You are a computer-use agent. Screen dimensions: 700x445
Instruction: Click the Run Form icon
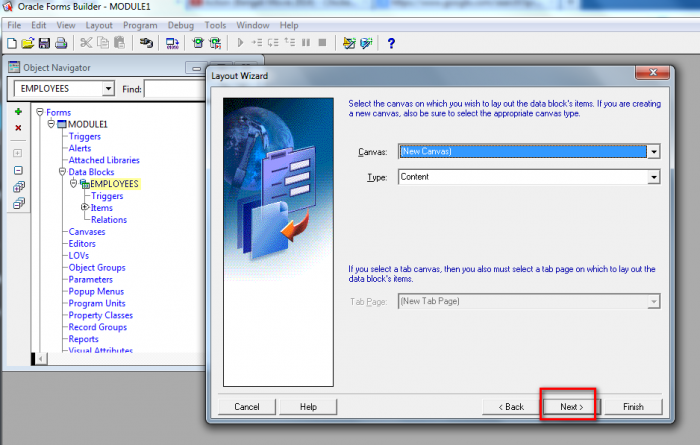(x=198, y=43)
